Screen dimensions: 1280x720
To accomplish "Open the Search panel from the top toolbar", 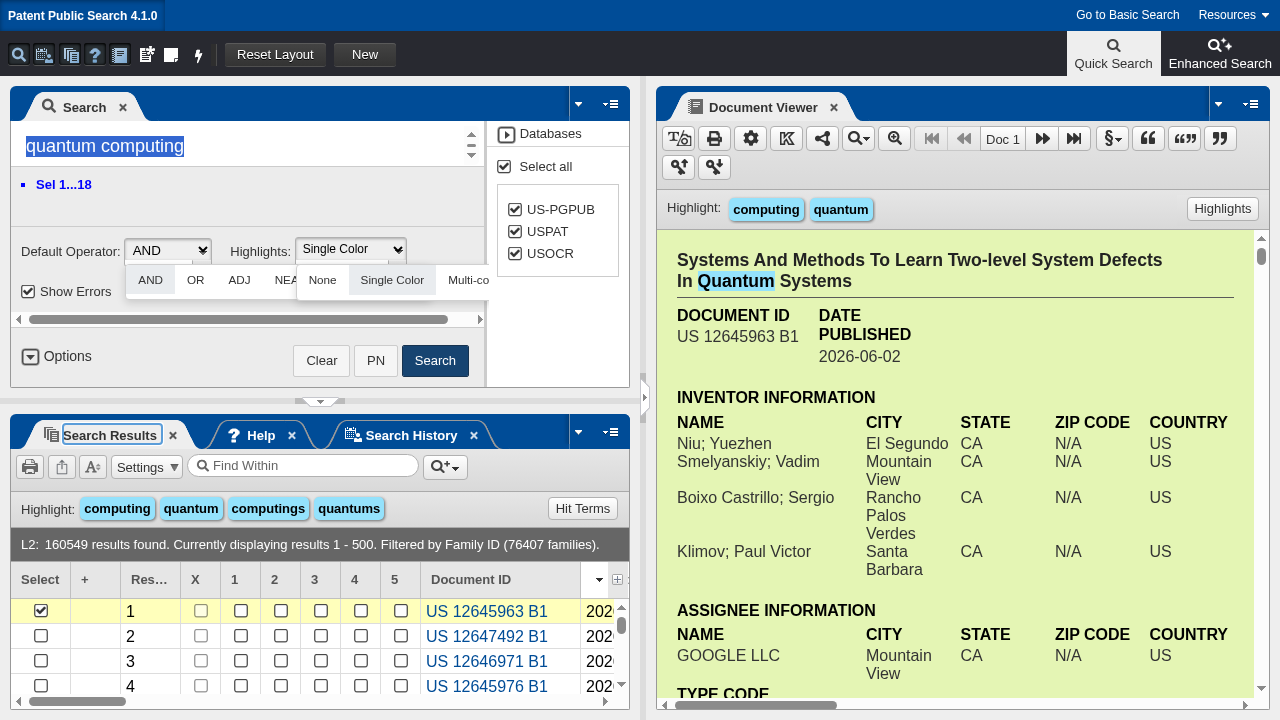I will pyautogui.click(x=18, y=55).
